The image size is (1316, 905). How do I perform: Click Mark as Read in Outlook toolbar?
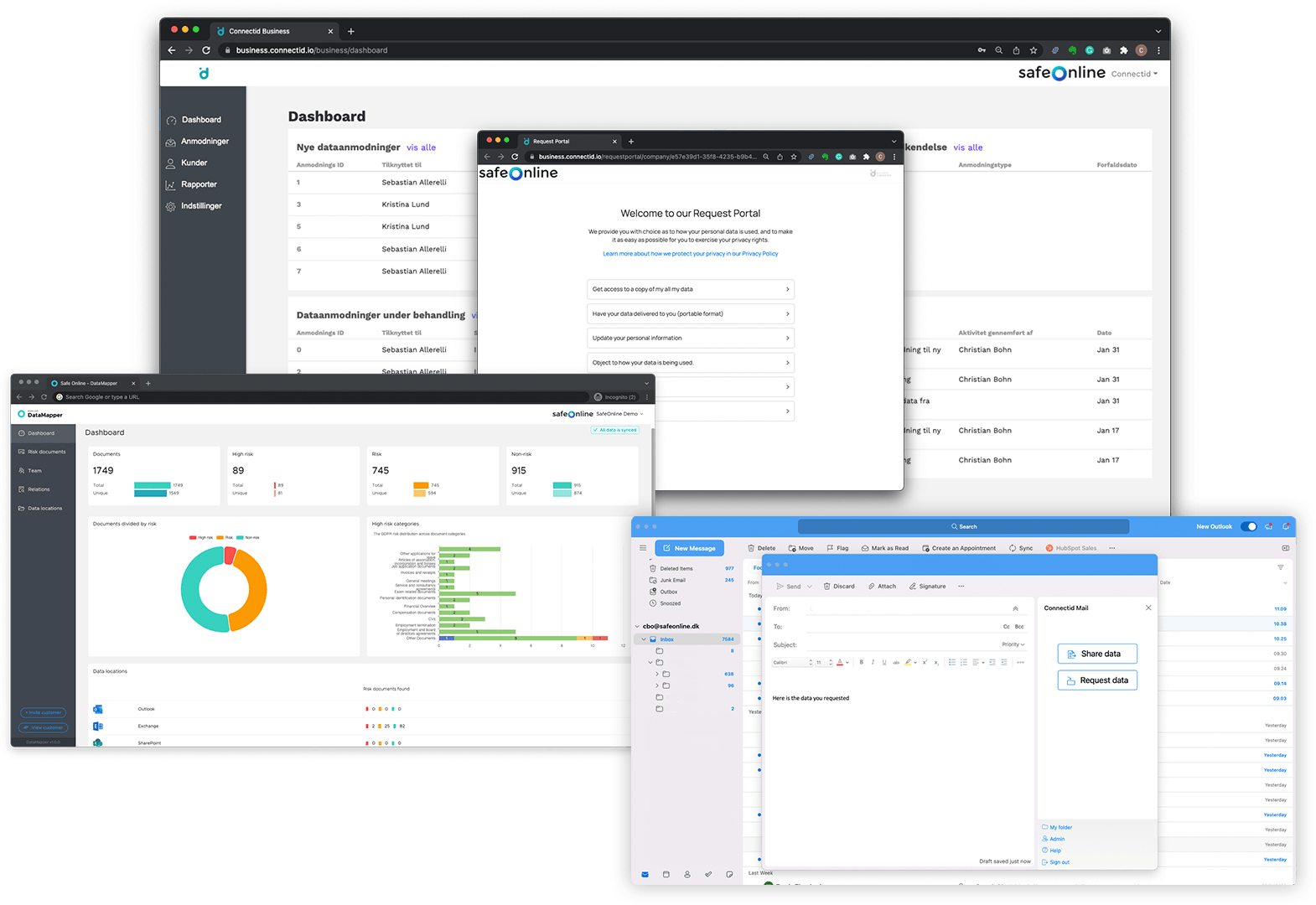coord(884,548)
